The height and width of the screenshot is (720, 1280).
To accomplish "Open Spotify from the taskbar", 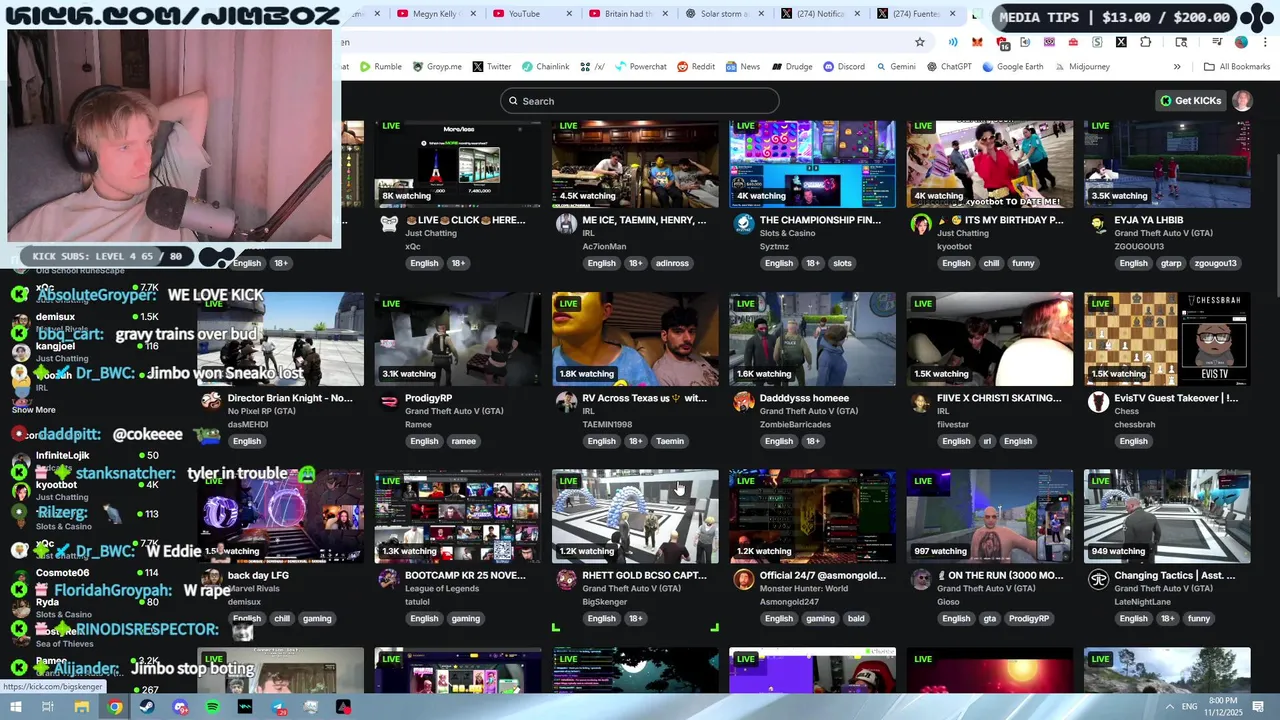I will (212, 707).
